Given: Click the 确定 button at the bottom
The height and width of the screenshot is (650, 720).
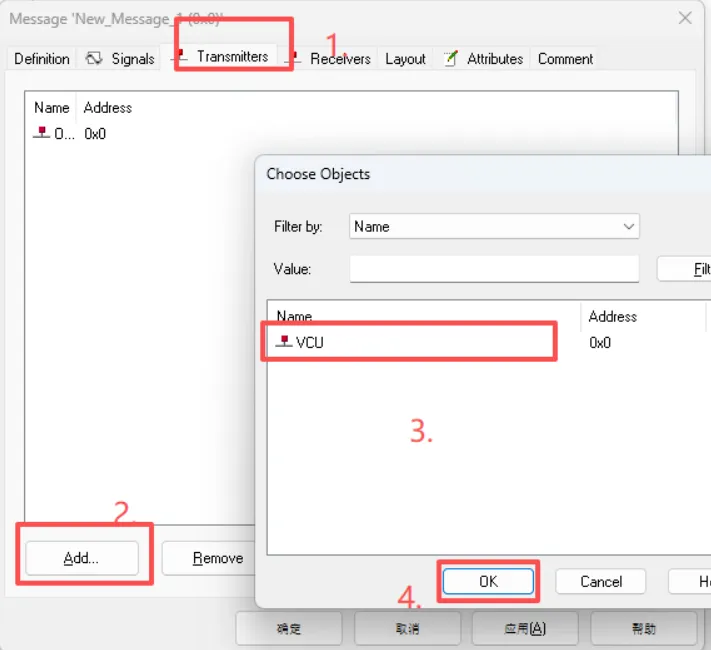Looking at the screenshot, I should click(288, 629).
